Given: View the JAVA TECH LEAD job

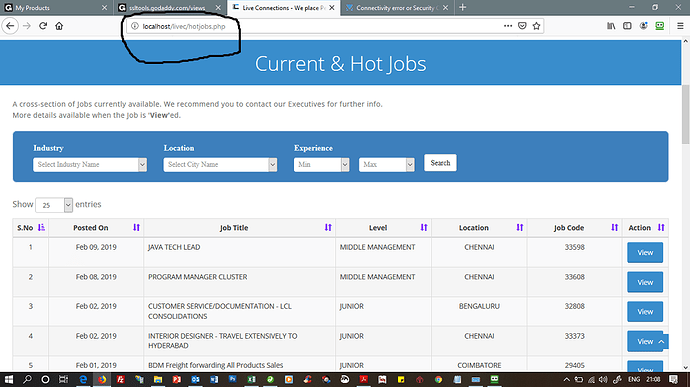Looking at the screenshot, I should [x=645, y=253].
